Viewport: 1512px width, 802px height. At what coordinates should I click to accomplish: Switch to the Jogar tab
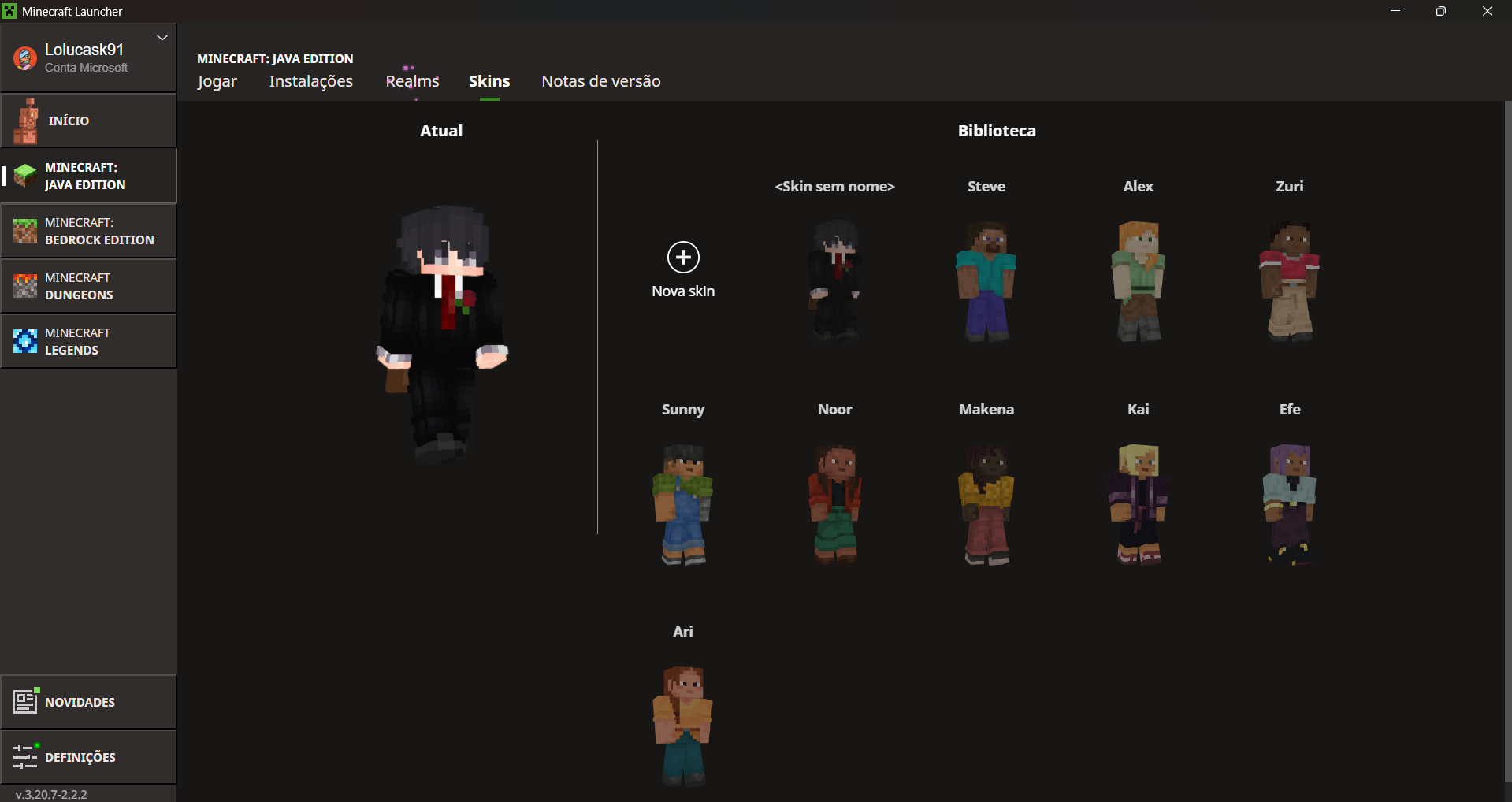(217, 81)
